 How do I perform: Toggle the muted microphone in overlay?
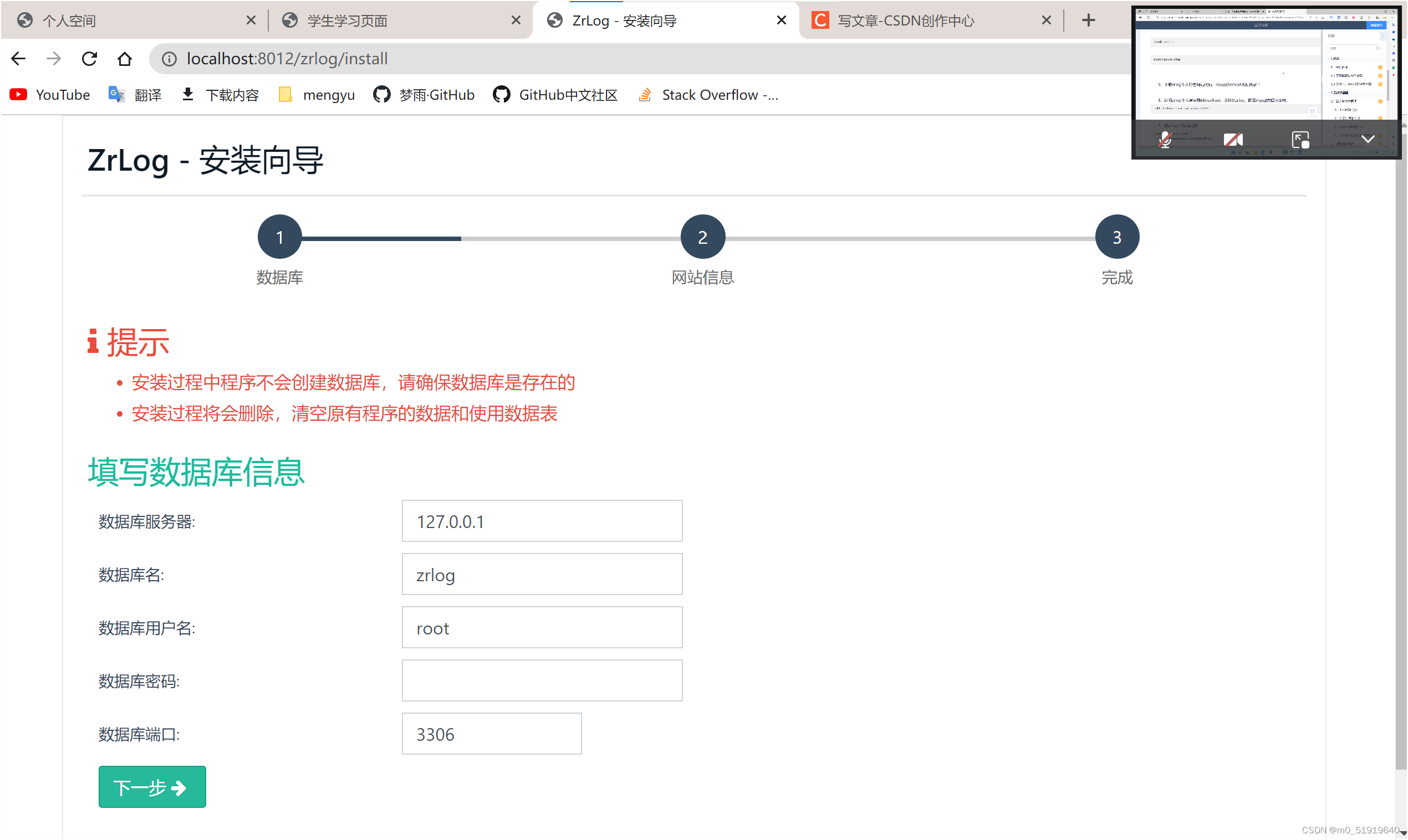[1165, 139]
